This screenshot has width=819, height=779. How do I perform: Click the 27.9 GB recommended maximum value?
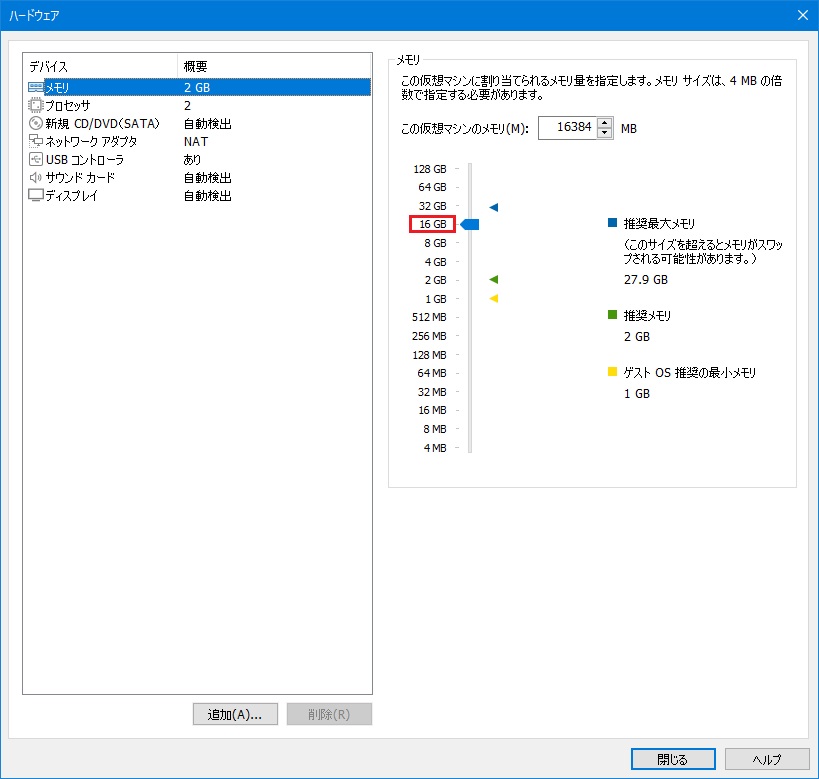[x=646, y=280]
